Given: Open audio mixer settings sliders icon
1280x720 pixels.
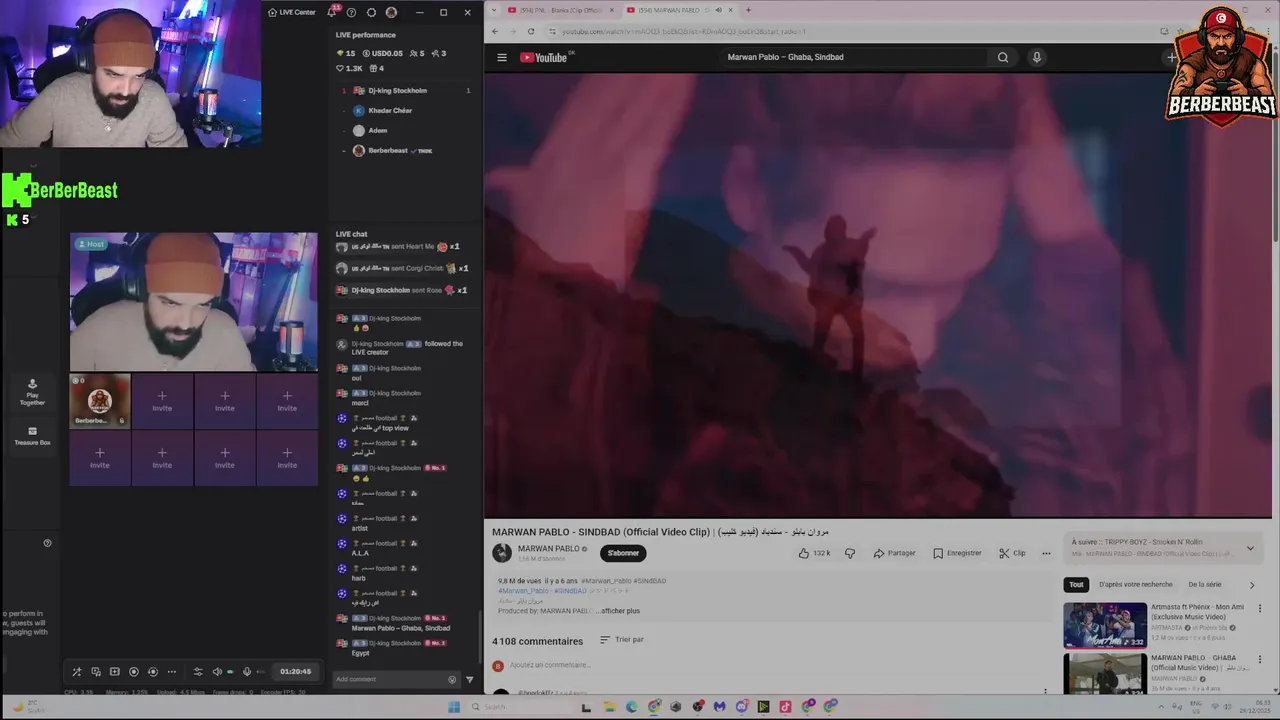Looking at the screenshot, I should pyautogui.click(x=198, y=672).
